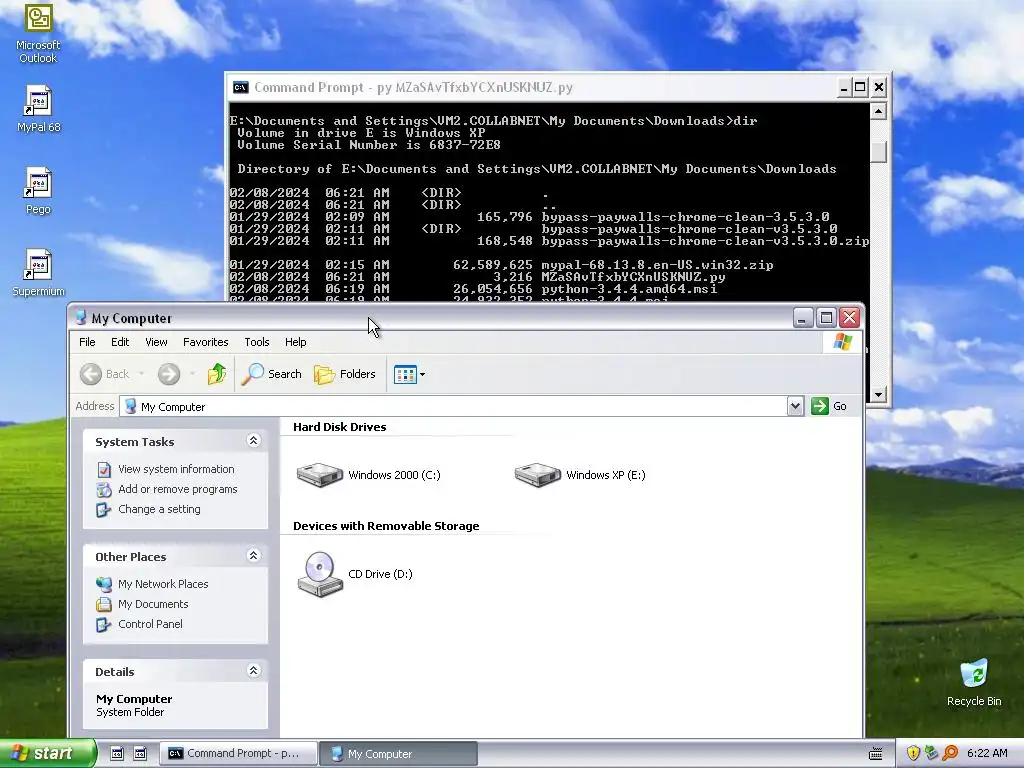The image size is (1024, 768).
Task: Click the keyboard icon near system tray
Action: coord(876,754)
